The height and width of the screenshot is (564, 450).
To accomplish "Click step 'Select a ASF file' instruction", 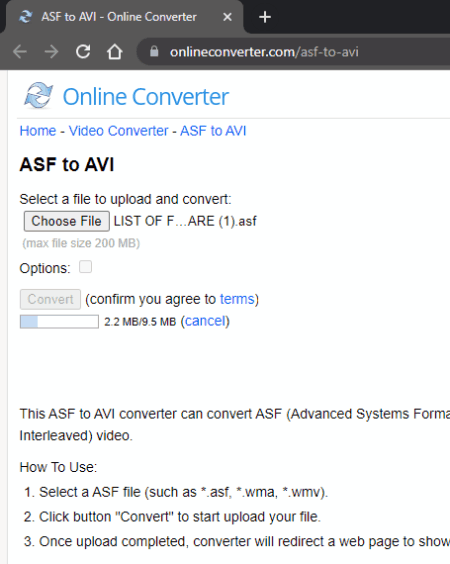I will (x=183, y=492).
